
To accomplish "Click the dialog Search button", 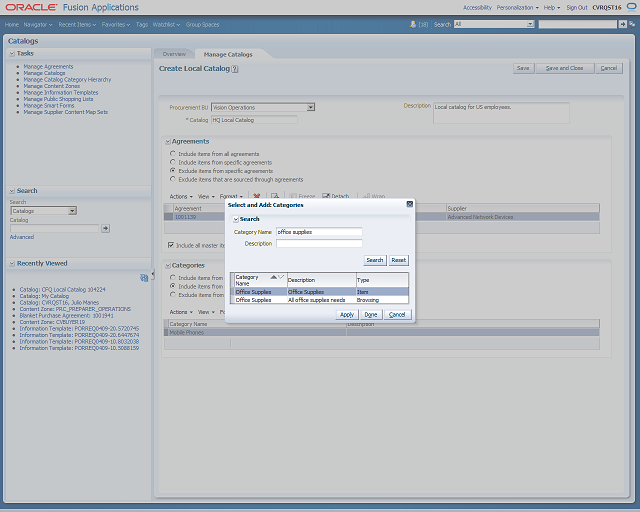I will click(375, 260).
